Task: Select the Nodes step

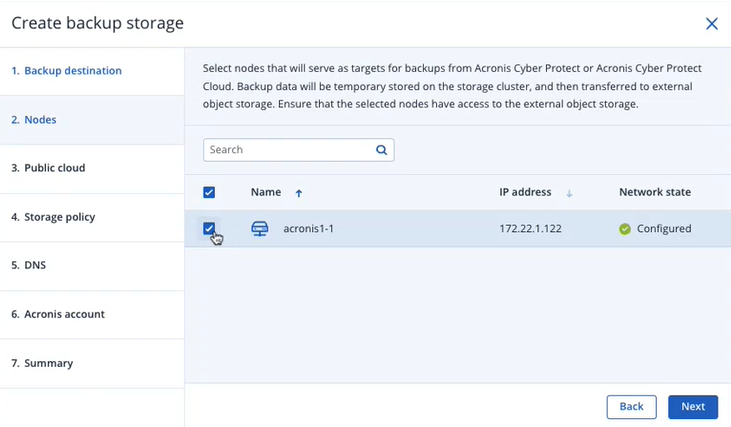Action: tap(34, 120)
